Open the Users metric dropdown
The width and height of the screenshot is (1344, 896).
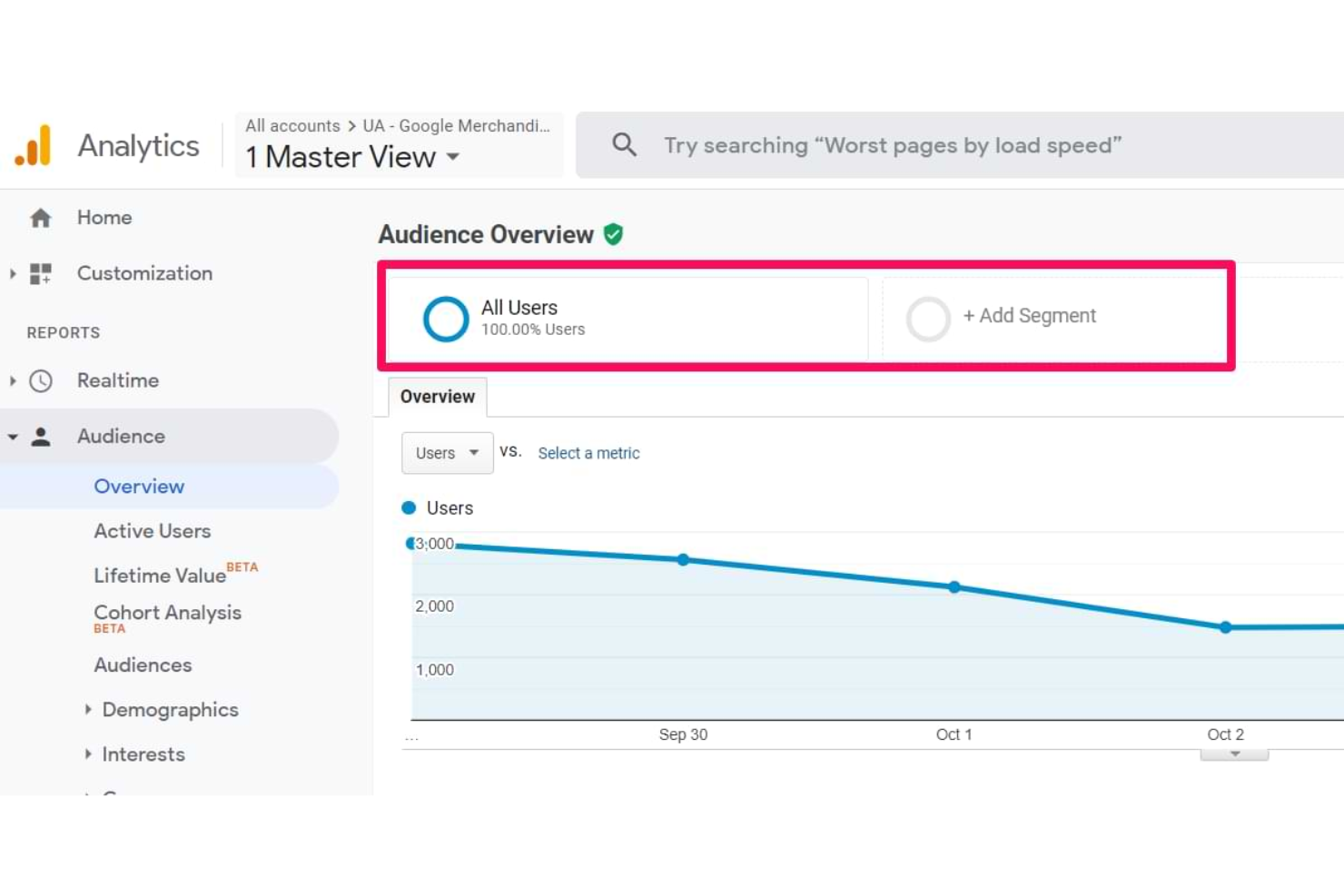coord(447,452)
